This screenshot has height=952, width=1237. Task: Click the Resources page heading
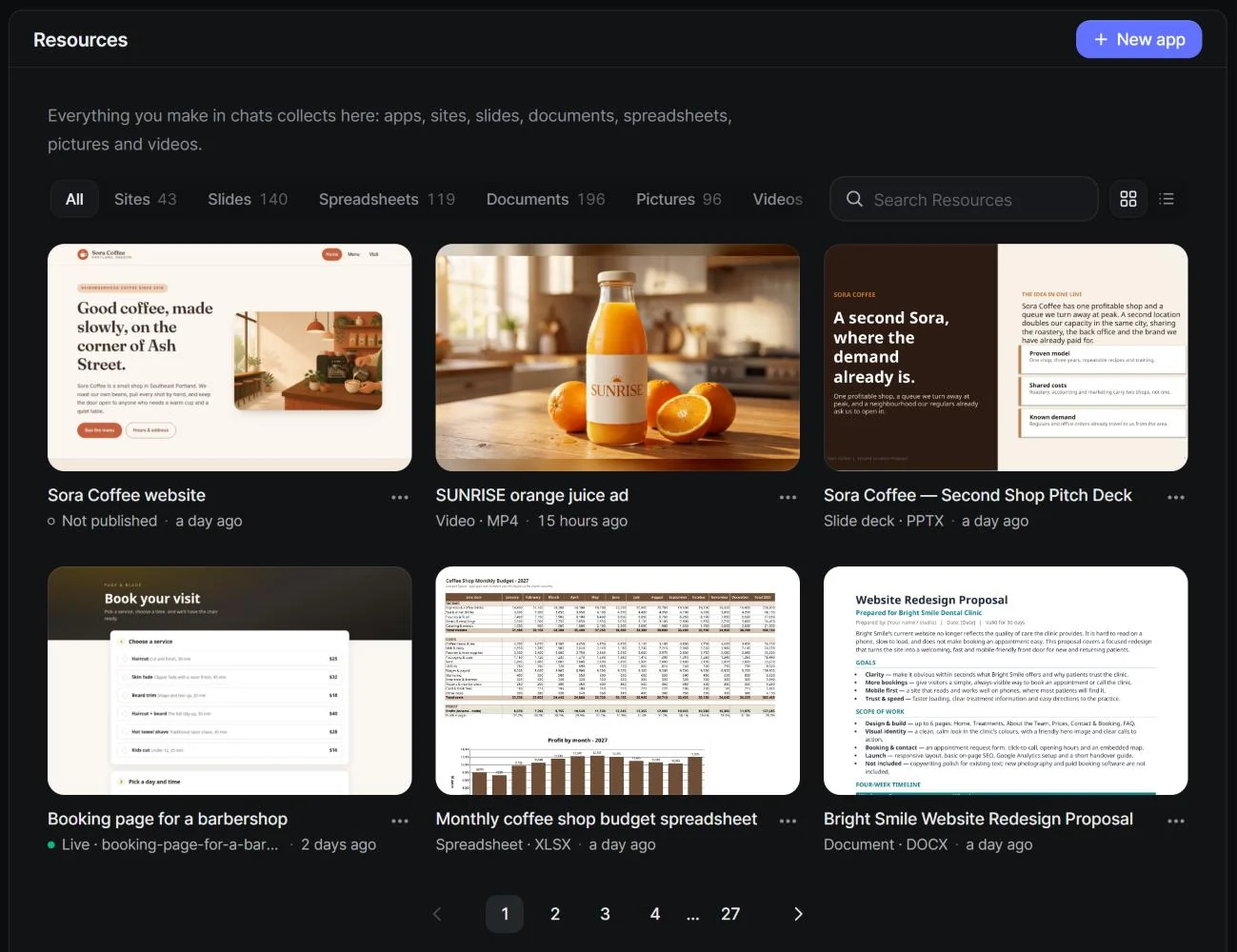(x=80, y=40)
